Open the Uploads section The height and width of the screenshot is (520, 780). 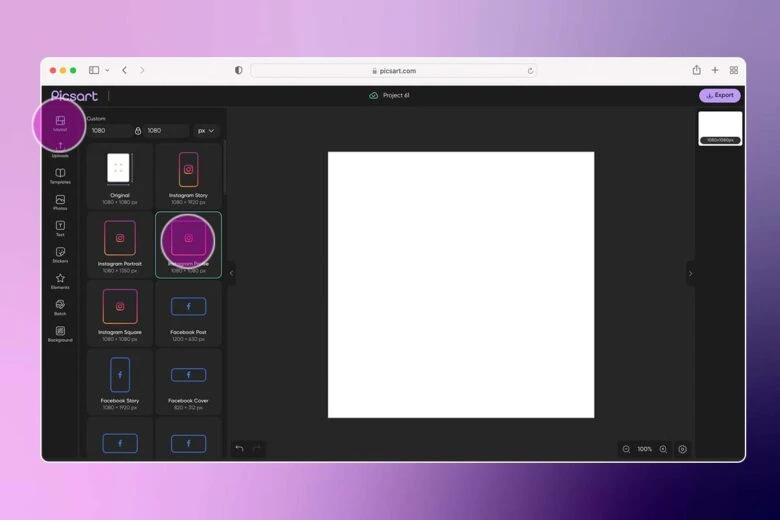[x=60, y=149]
